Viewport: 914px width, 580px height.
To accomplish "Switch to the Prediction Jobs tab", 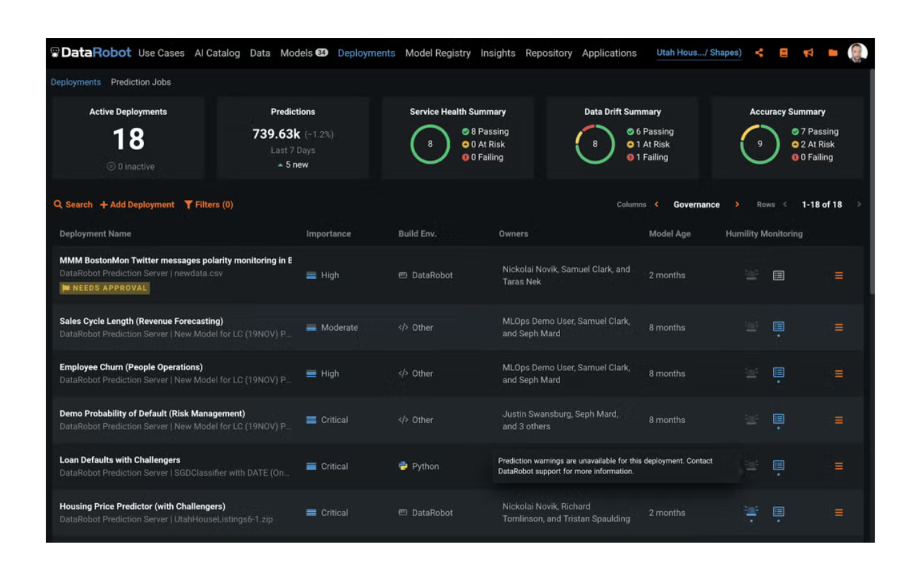I will pyautogui.click(x=140, y=82).
